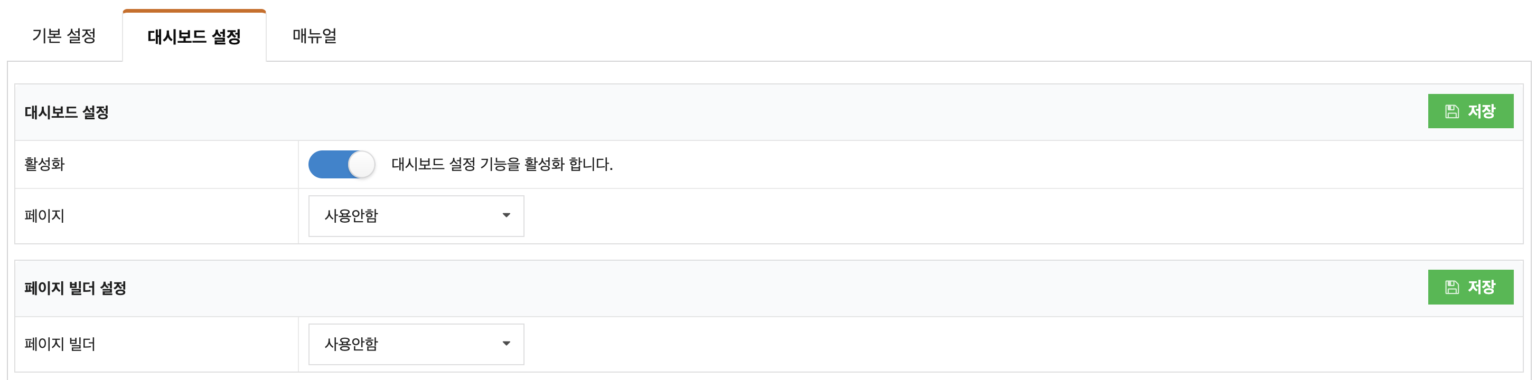The height and width of the screenshot is (380, 1536).
Task: Click the 페이지 빌더 설정 section header title
Action: [x=75, y=288]
